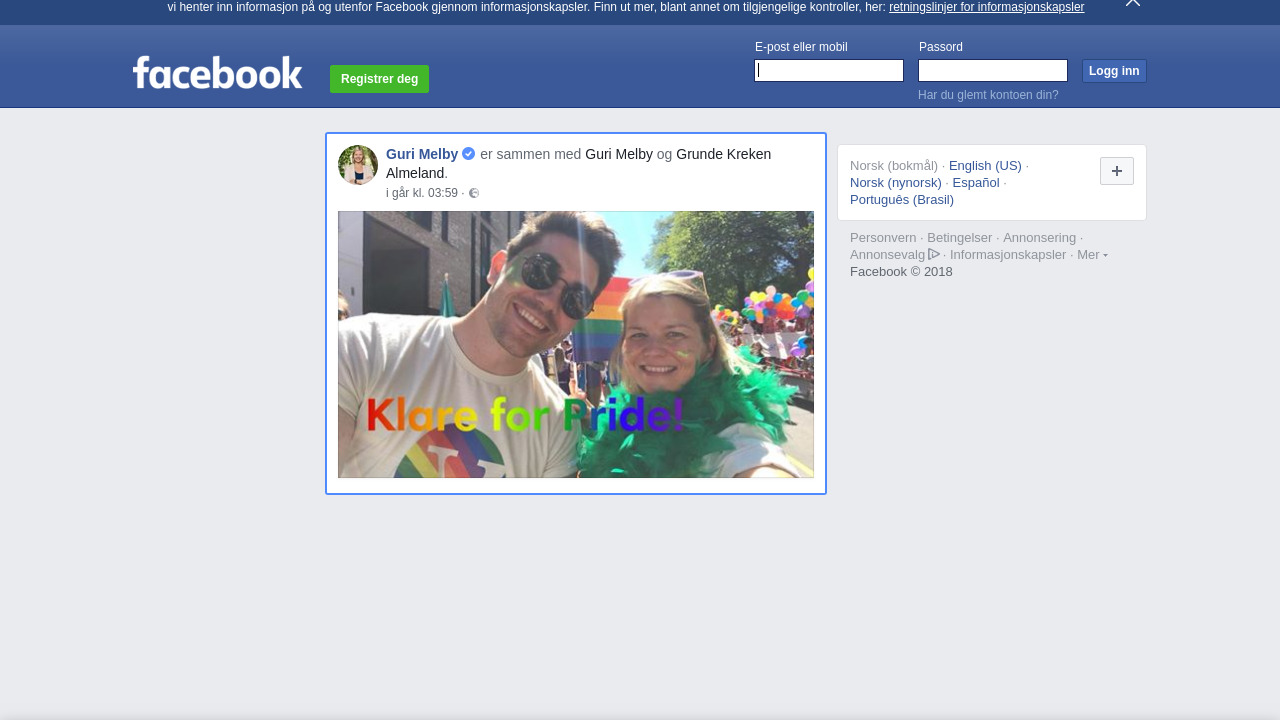Click the Logg inn button

pos(1114,71)
